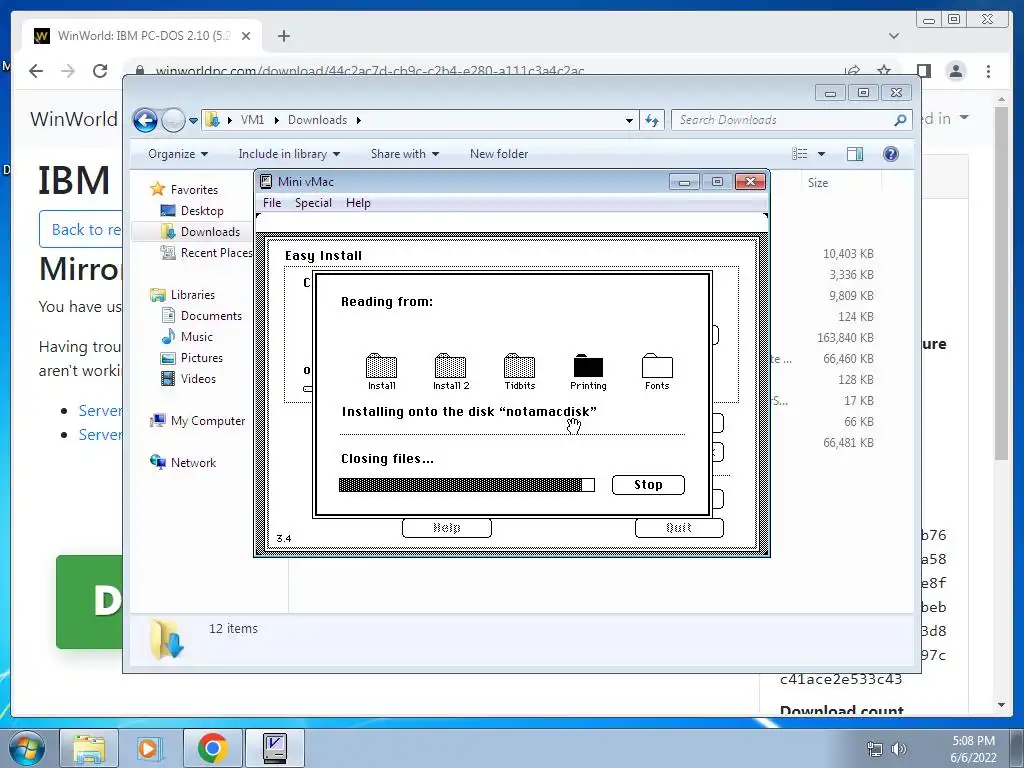Click Chrome's back arrow
The image size is (1024, 768).
[36, 71]
